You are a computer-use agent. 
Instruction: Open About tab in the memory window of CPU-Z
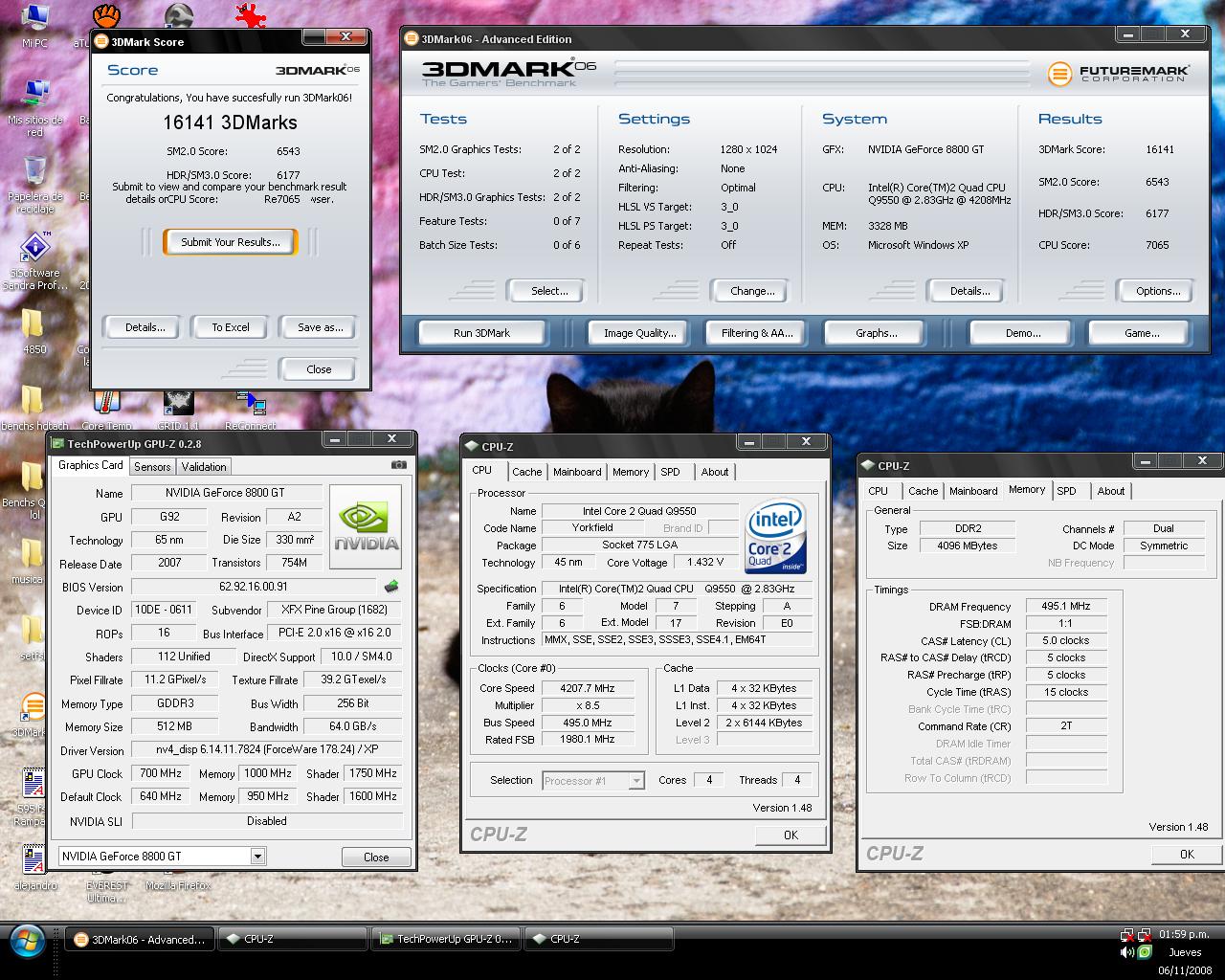click(x=1111, y=491)
